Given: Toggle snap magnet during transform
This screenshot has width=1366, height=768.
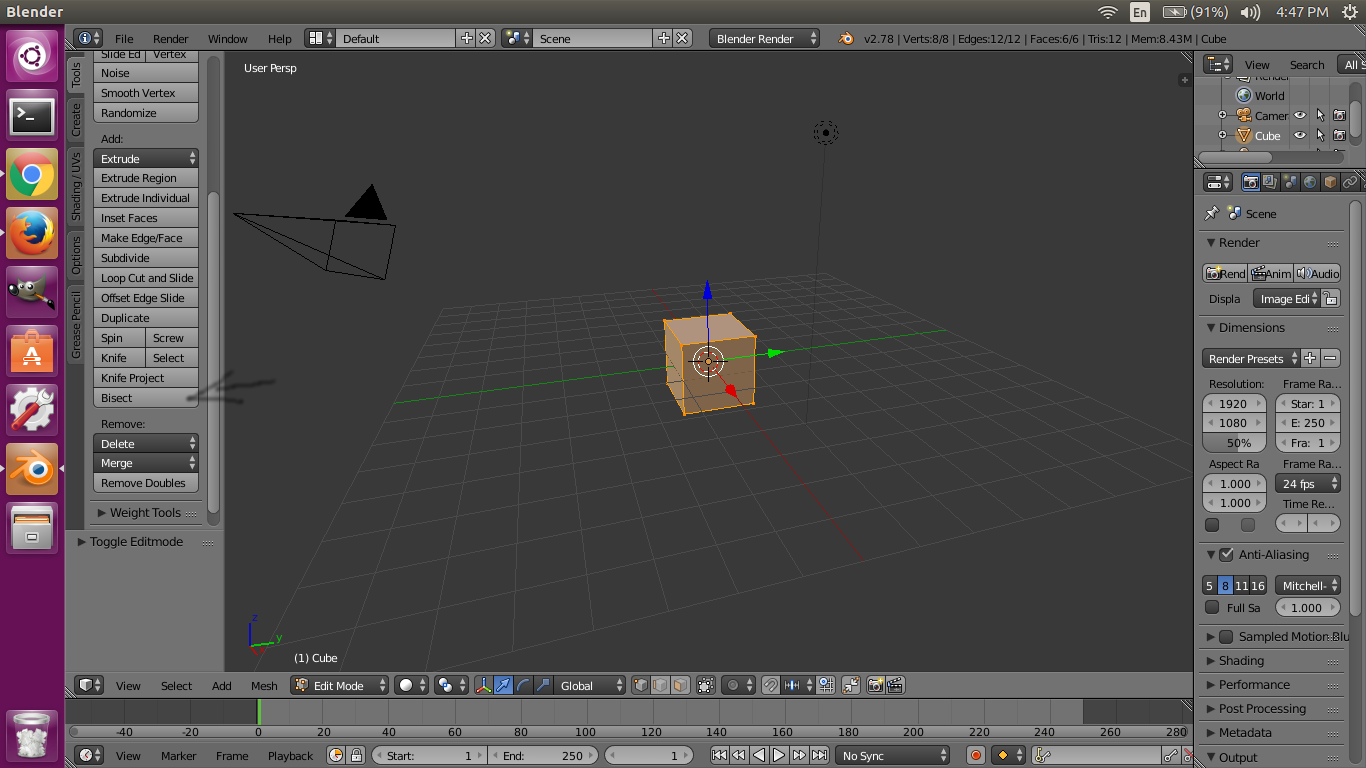Looking at the screenshot, I should [x=770, y=685].
